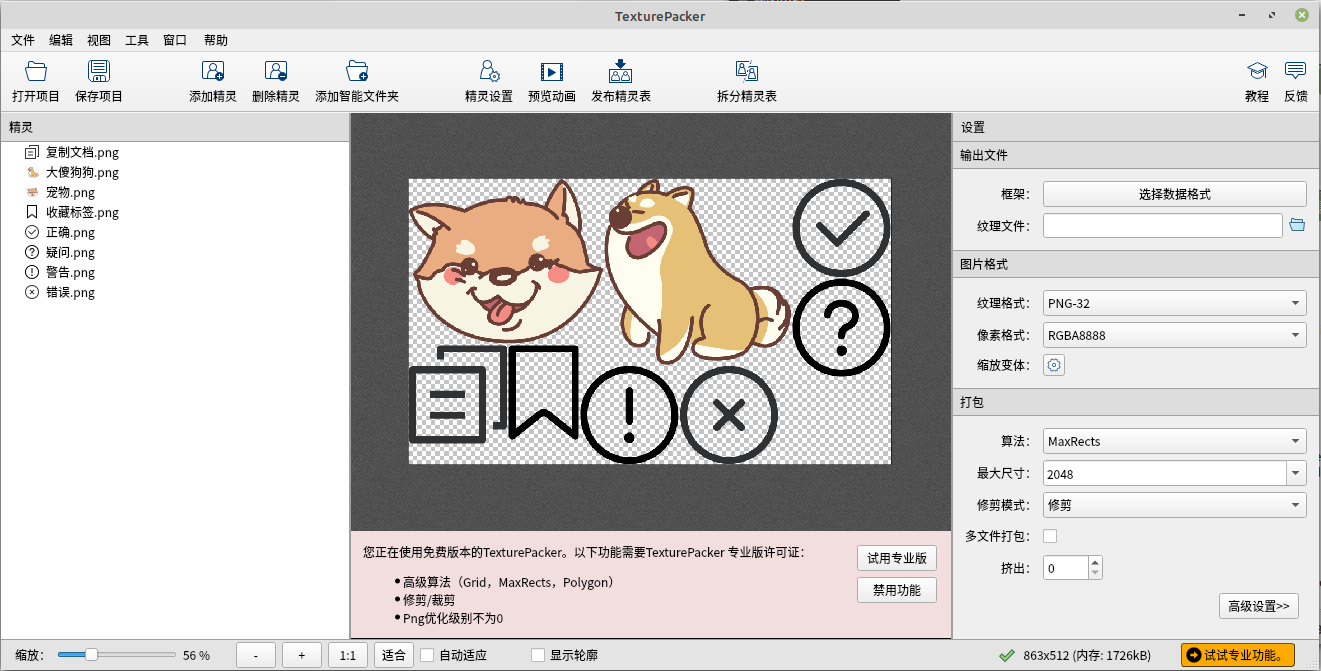The width and height of the screenshot is (1321, 671).
Task: Open the 编辑 menu
Action: (61, 40)
